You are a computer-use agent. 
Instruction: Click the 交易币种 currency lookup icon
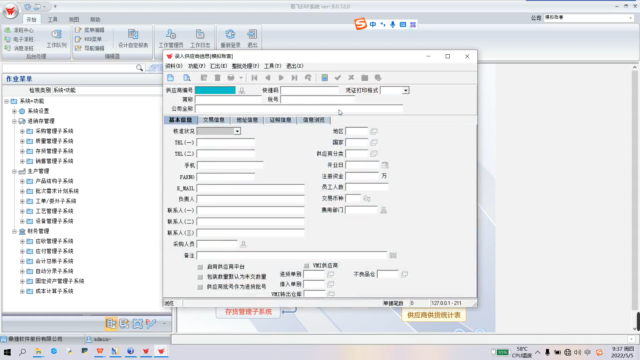[x=367, y=198]
